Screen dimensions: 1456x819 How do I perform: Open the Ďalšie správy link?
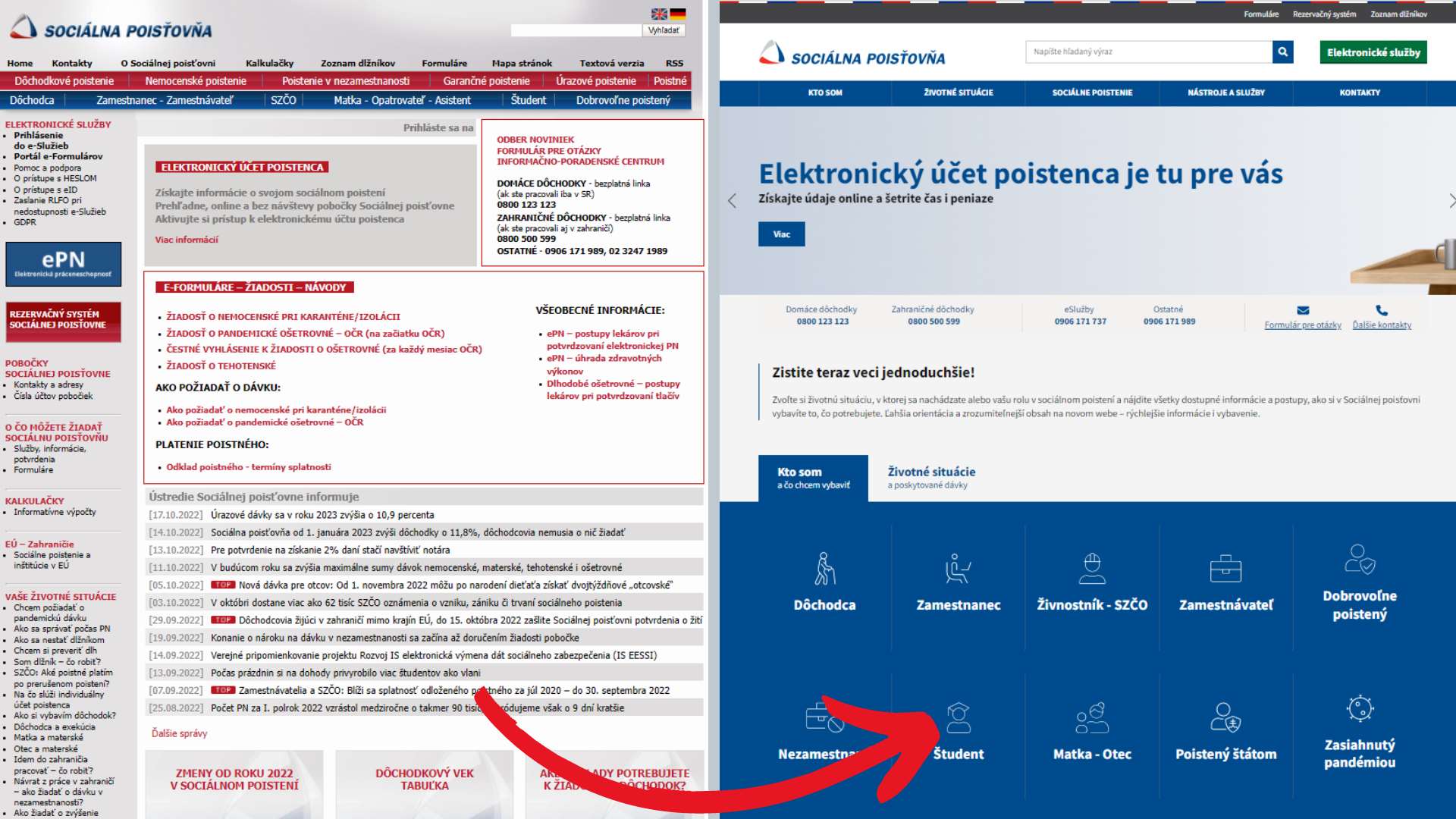[x=179, y=733]
